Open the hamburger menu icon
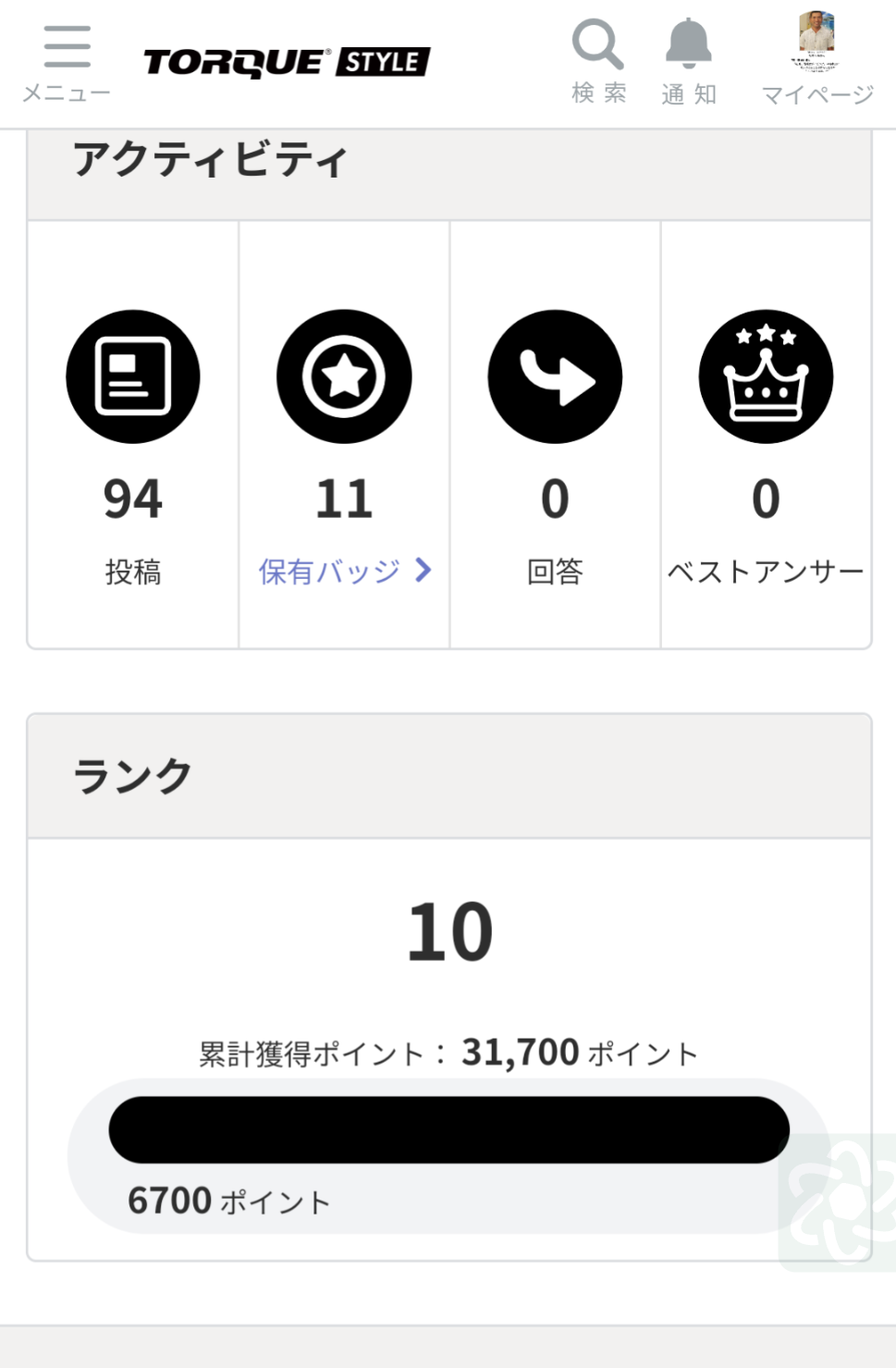 (67, 46)
